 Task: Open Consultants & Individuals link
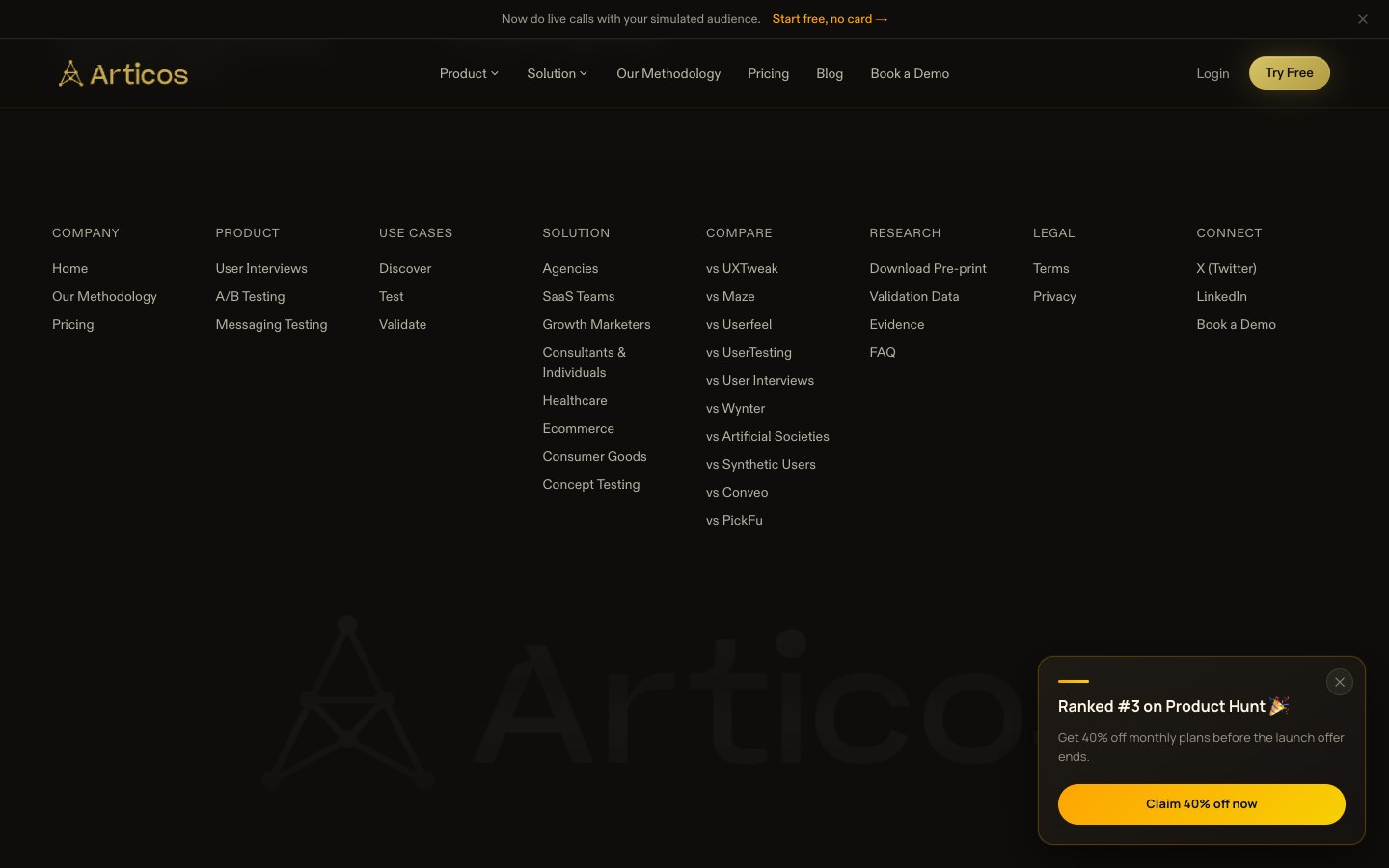[x=584, y=363]
